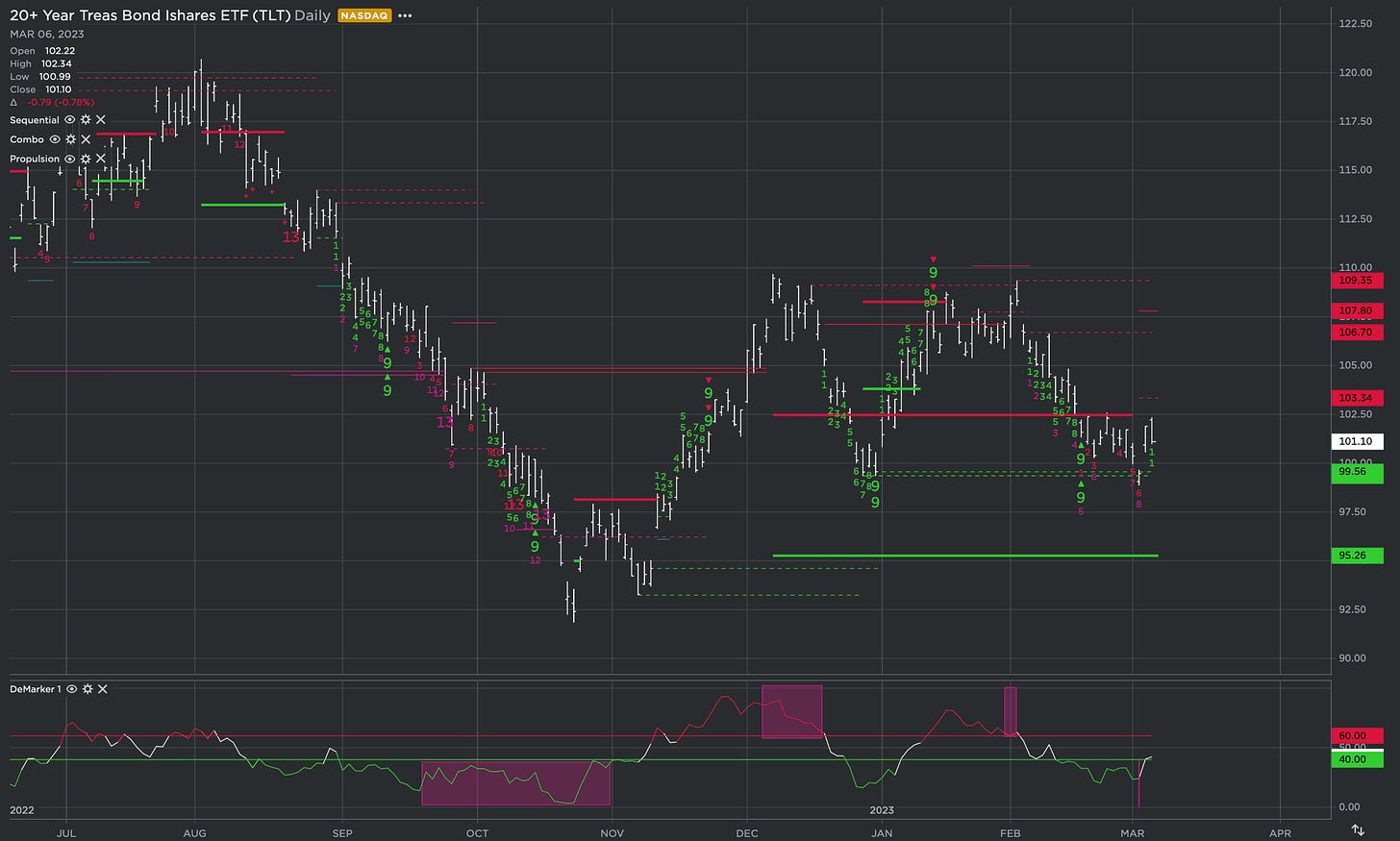This screenshot has width=1400, height=841.
Task: Click the long green 95.26 support line
Action: coord(965,556)
